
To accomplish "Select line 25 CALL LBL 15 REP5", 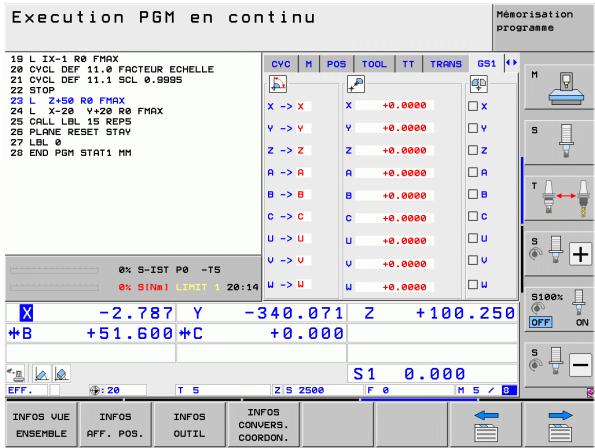I will (x=71, y=121).
